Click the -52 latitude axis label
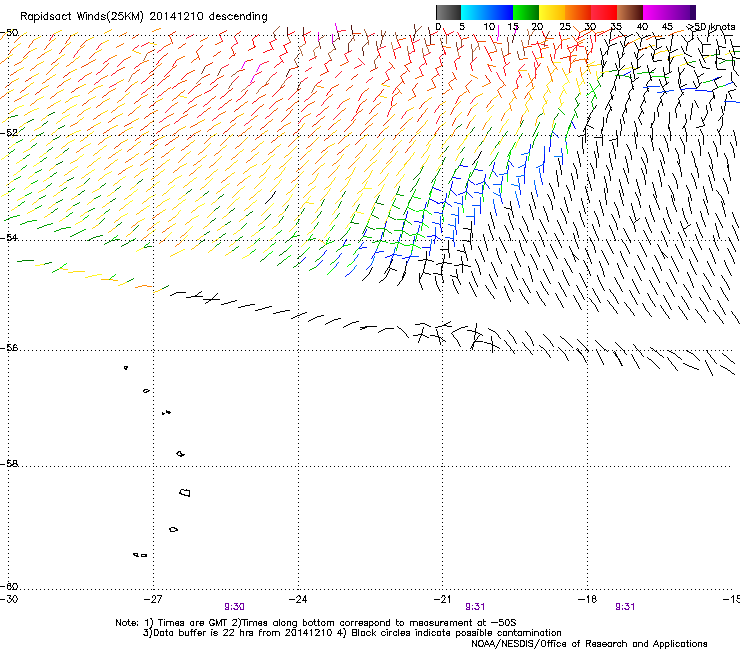This screenshot has width=740, height=650. [x=9, y=133]
